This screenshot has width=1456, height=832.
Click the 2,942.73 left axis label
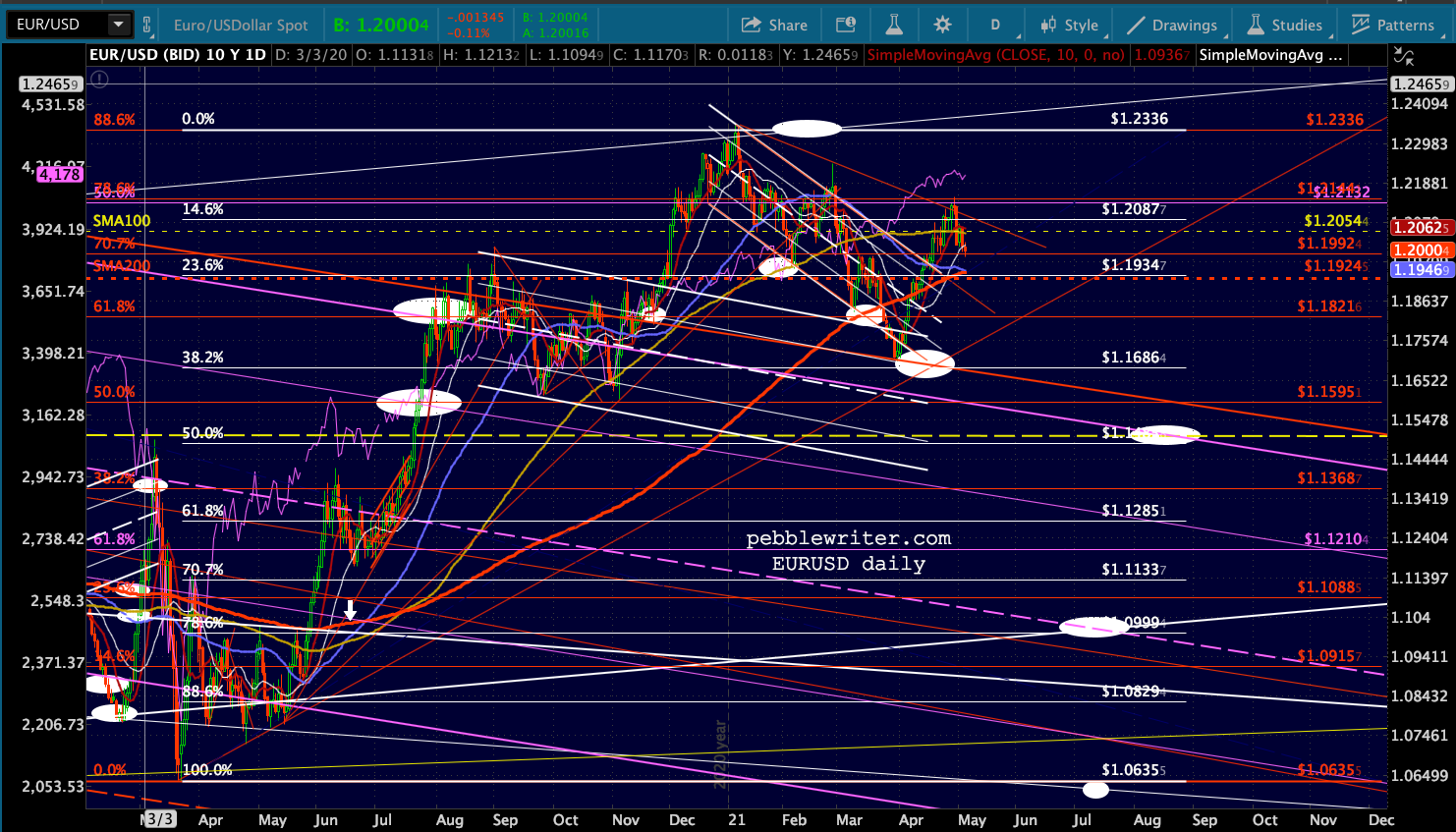point(52,477)
